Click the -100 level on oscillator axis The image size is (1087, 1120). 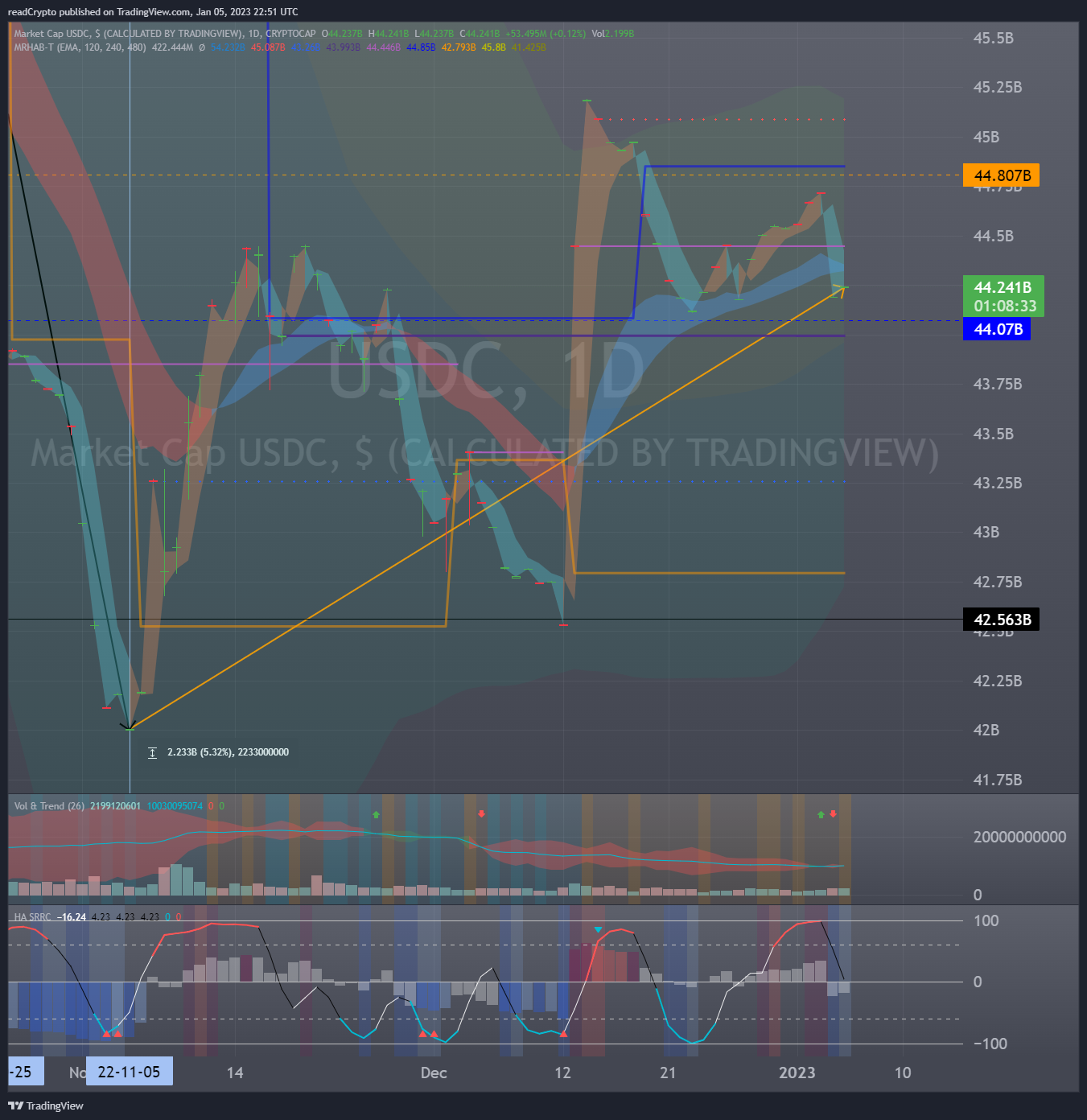990,1044
